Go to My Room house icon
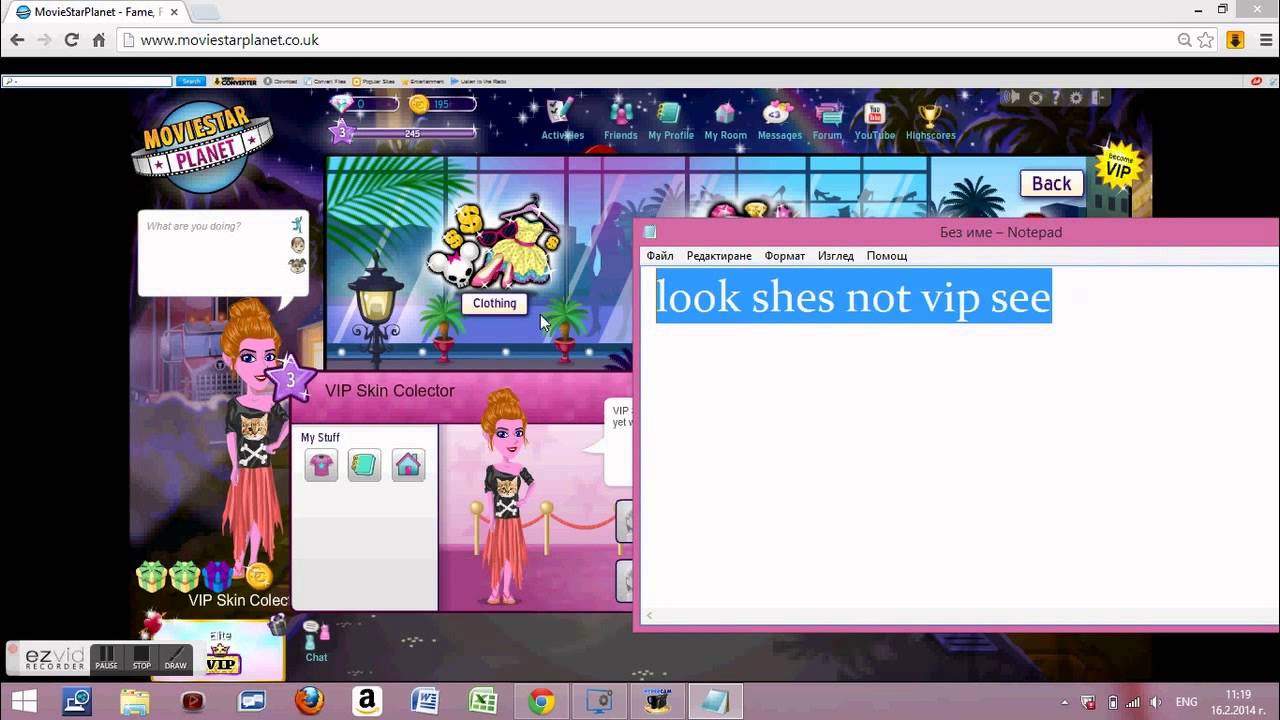Viewport: 1280px width, 720px height. 725,119
